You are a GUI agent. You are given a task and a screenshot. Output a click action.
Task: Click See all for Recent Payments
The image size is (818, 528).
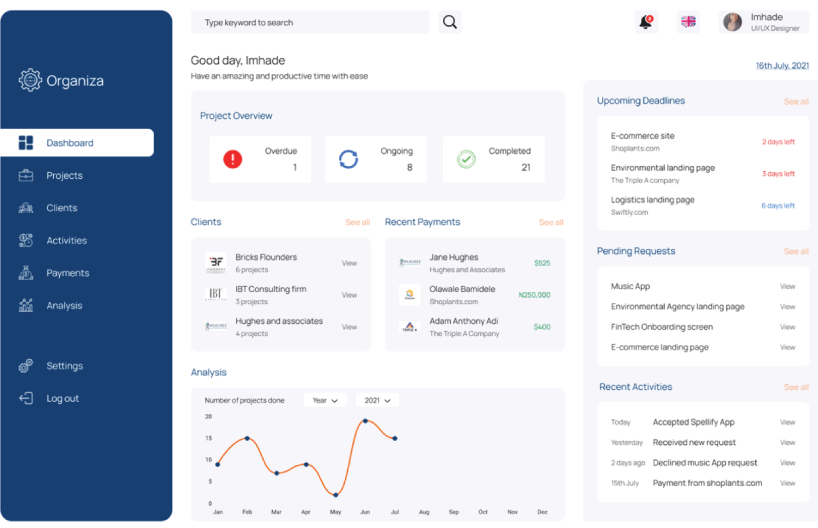551,222
